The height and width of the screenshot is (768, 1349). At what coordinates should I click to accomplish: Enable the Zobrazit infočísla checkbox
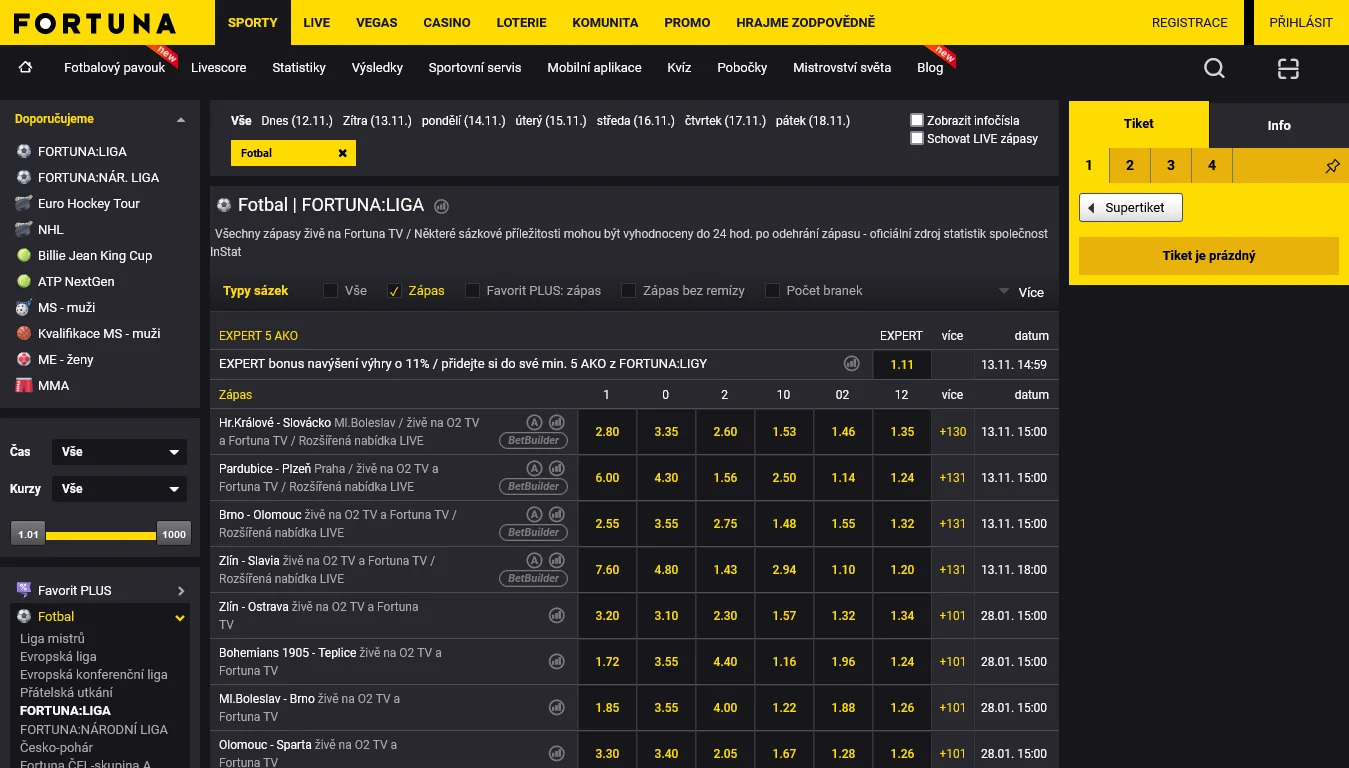[x=917, y=120]
